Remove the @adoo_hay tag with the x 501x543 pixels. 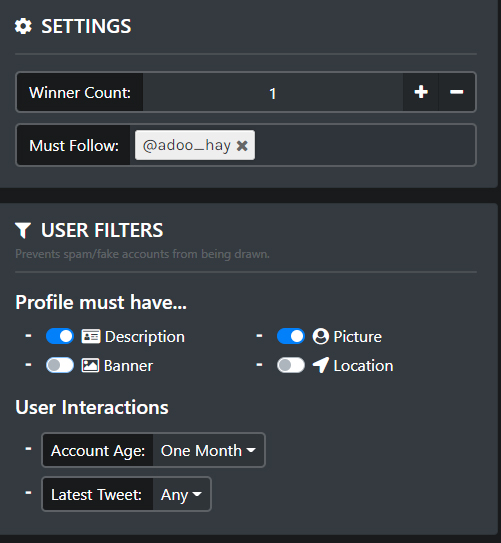[242, 146]
